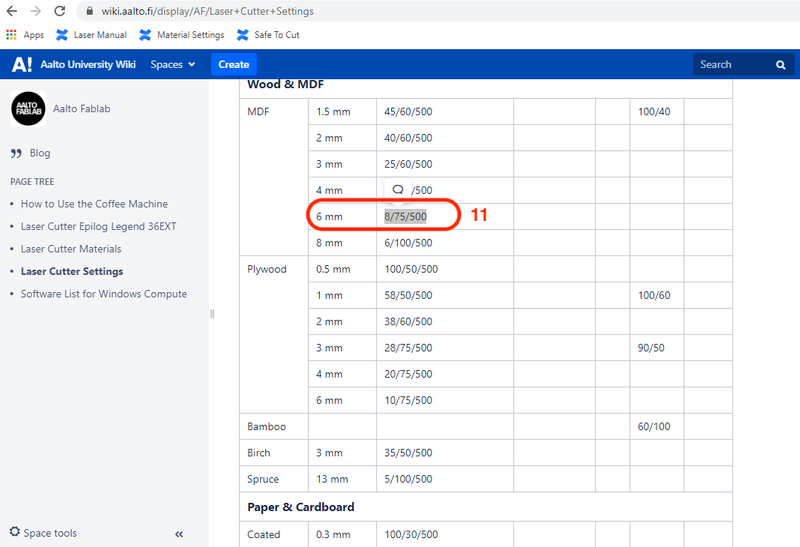Open the Blog link in sidebar
800x547 pixels.
pyautogui.click(x=39, y=153)
